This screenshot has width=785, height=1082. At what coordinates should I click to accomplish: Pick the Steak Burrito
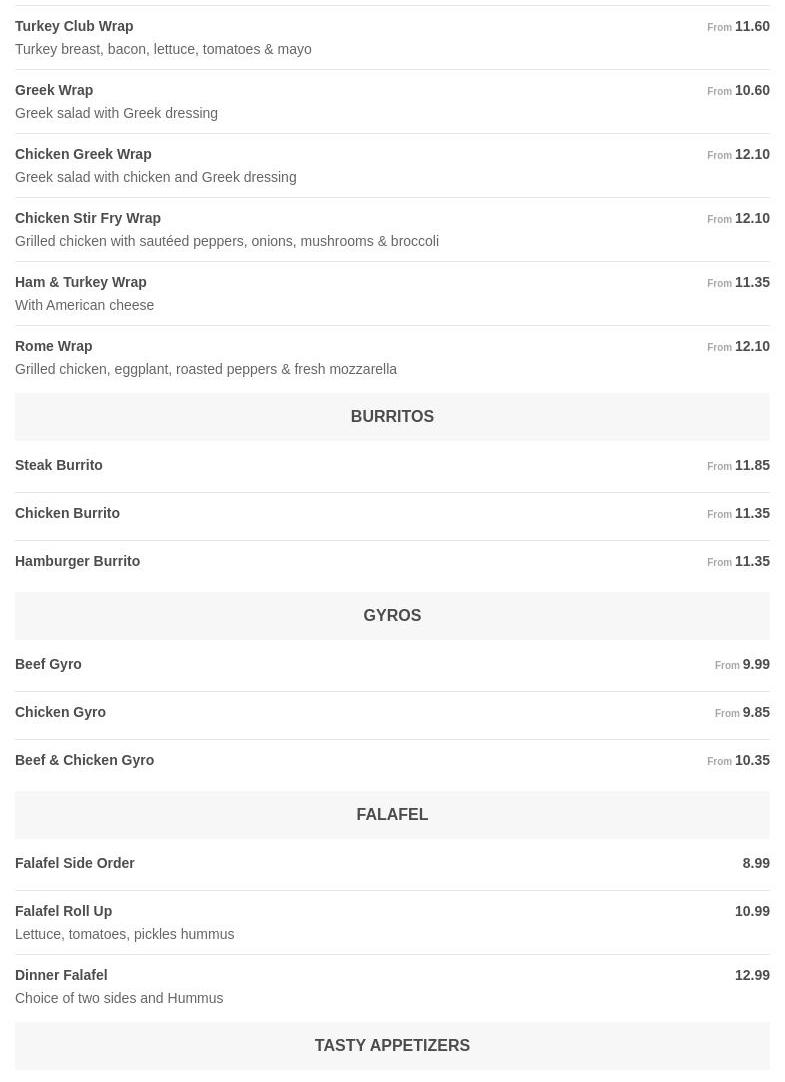tap(59, 465)
